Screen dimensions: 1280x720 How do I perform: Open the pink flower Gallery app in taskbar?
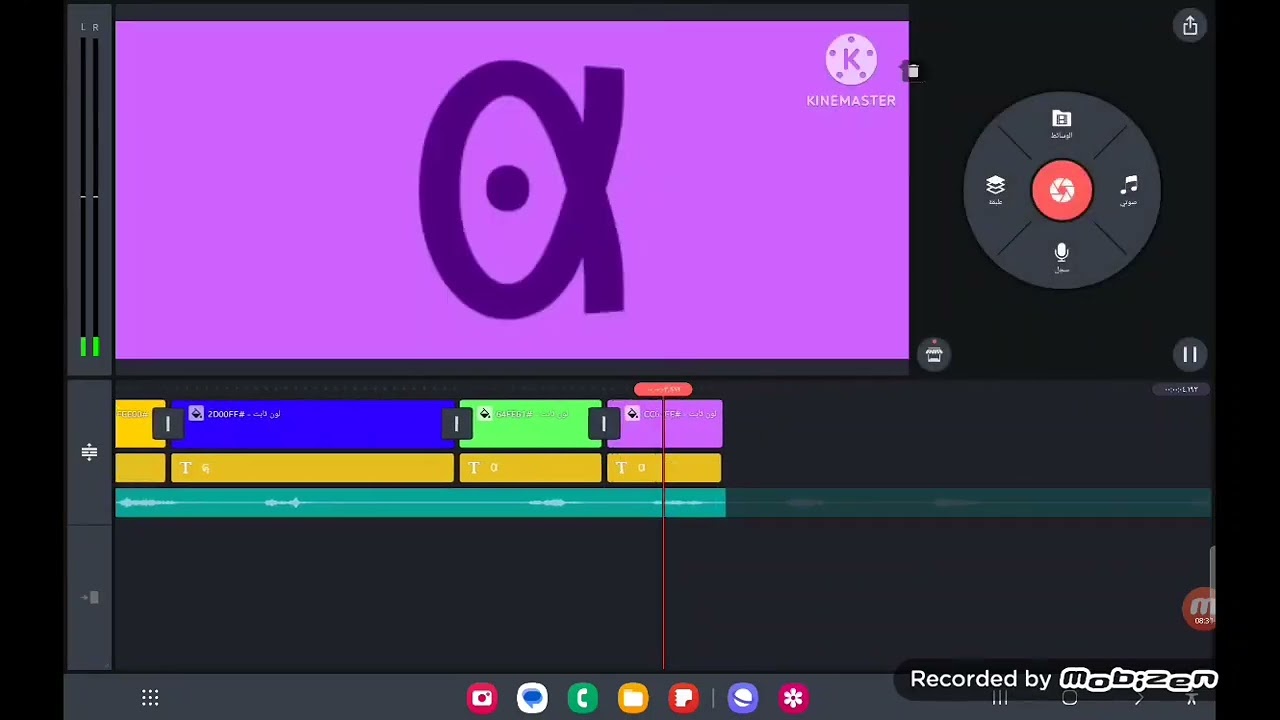click(x=793, y=698)
